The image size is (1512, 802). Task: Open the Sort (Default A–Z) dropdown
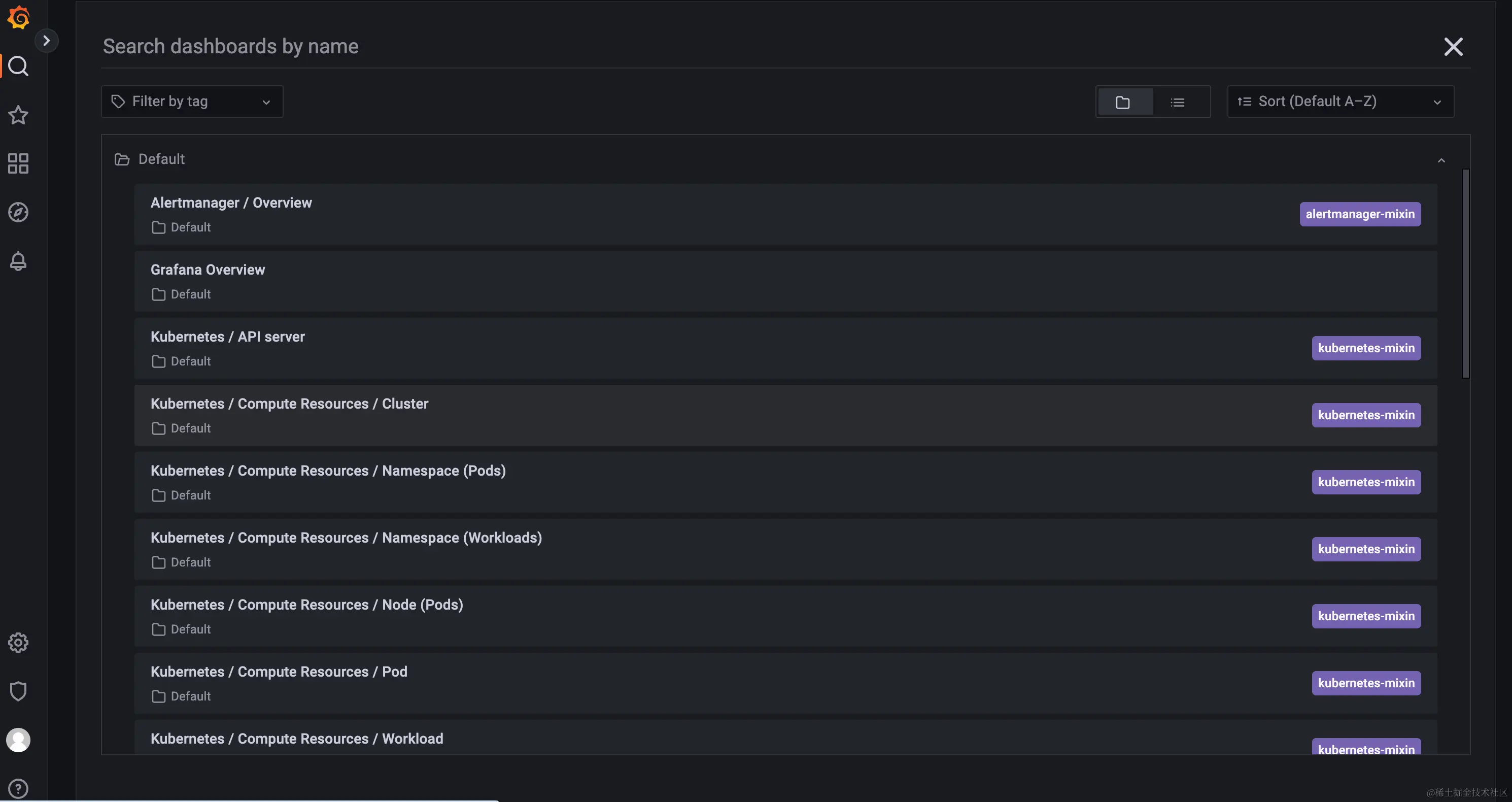click(1340, 102)
